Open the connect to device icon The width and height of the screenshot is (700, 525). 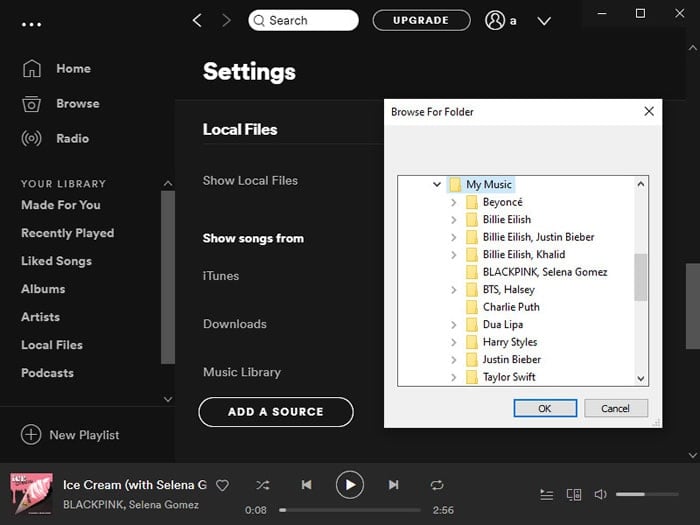(574, 495)
